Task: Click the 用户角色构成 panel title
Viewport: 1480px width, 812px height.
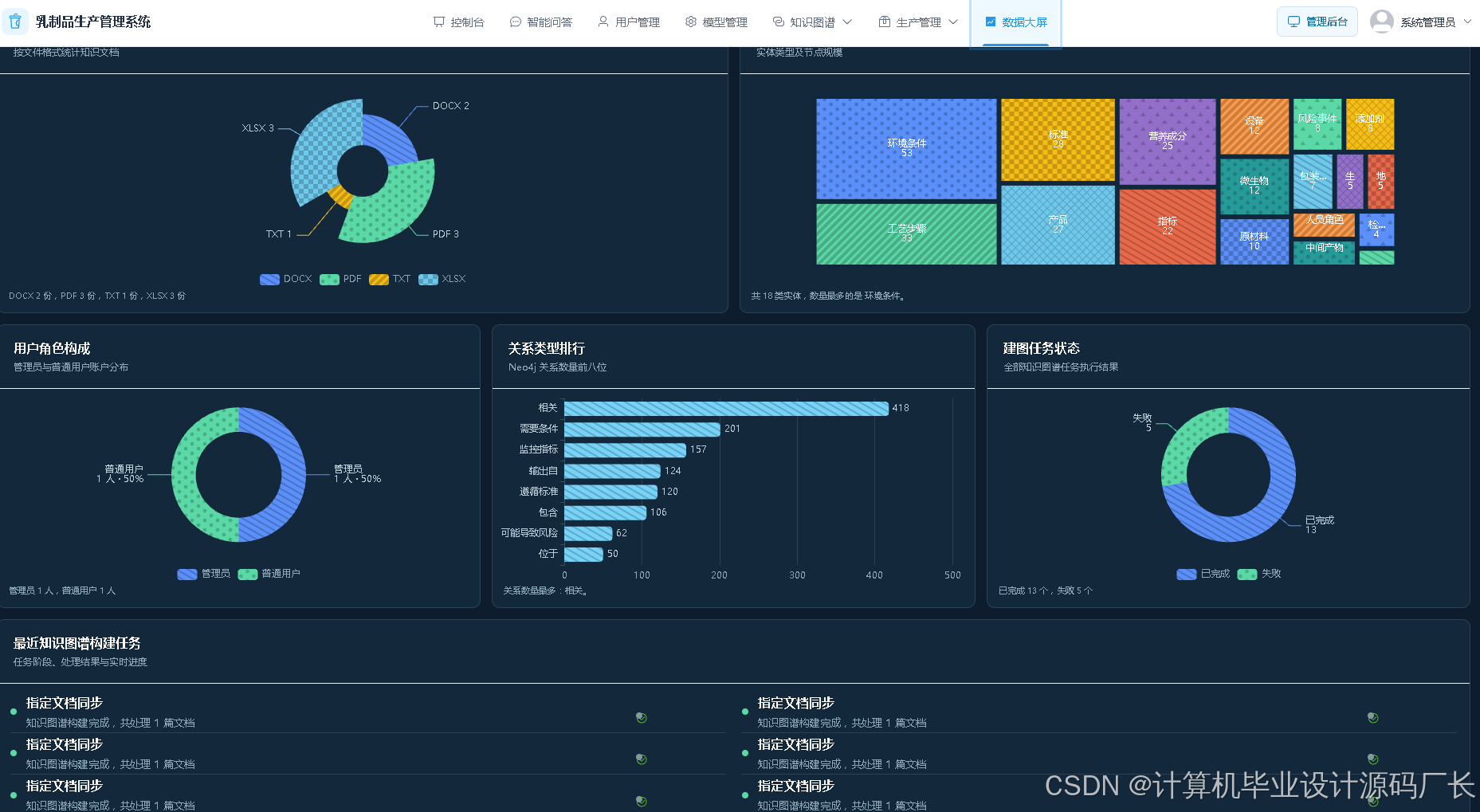Action: point(52,348)
